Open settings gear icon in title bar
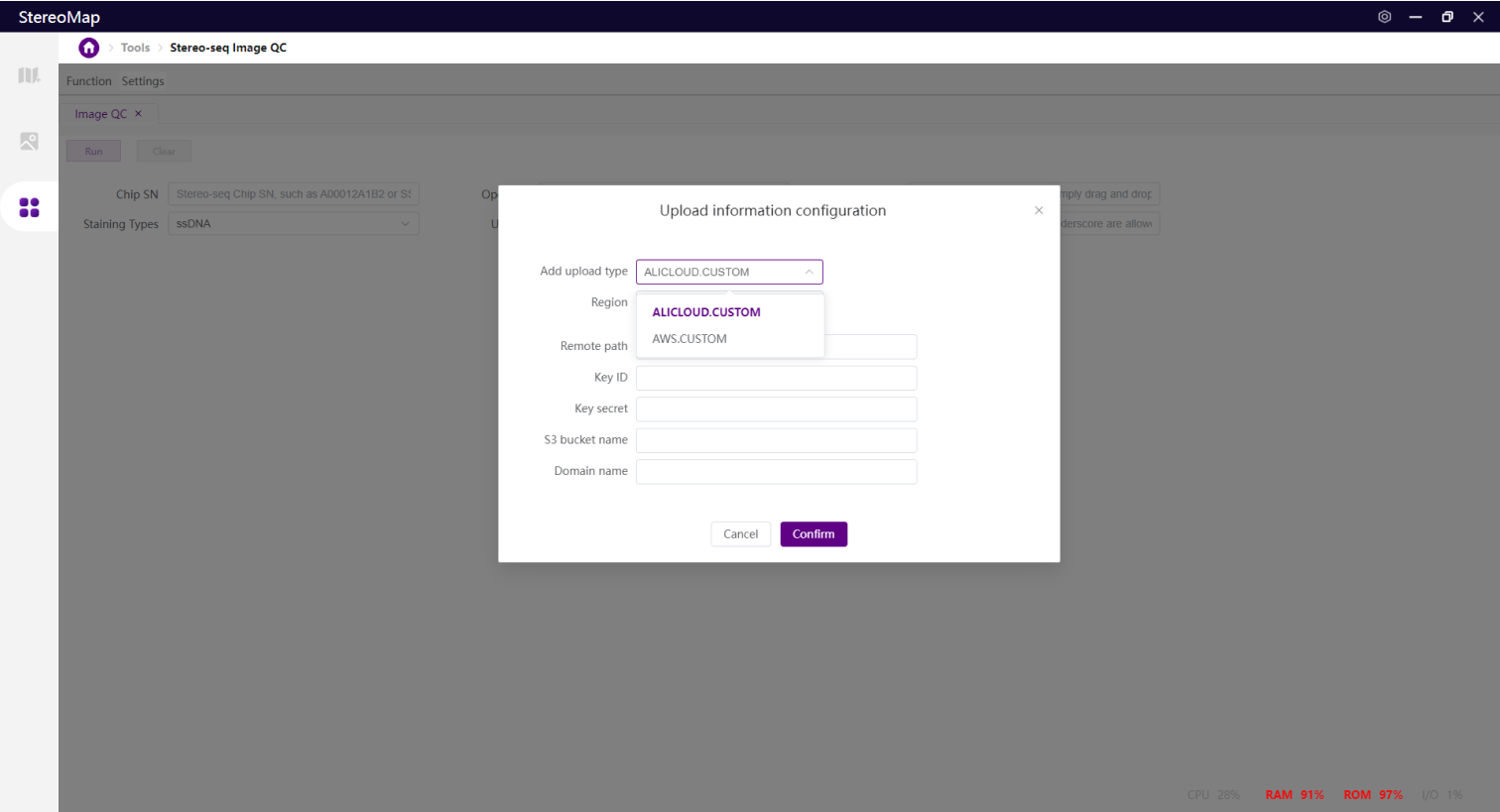This screenshot has width=1500, height=812. tap(1384, 17)
